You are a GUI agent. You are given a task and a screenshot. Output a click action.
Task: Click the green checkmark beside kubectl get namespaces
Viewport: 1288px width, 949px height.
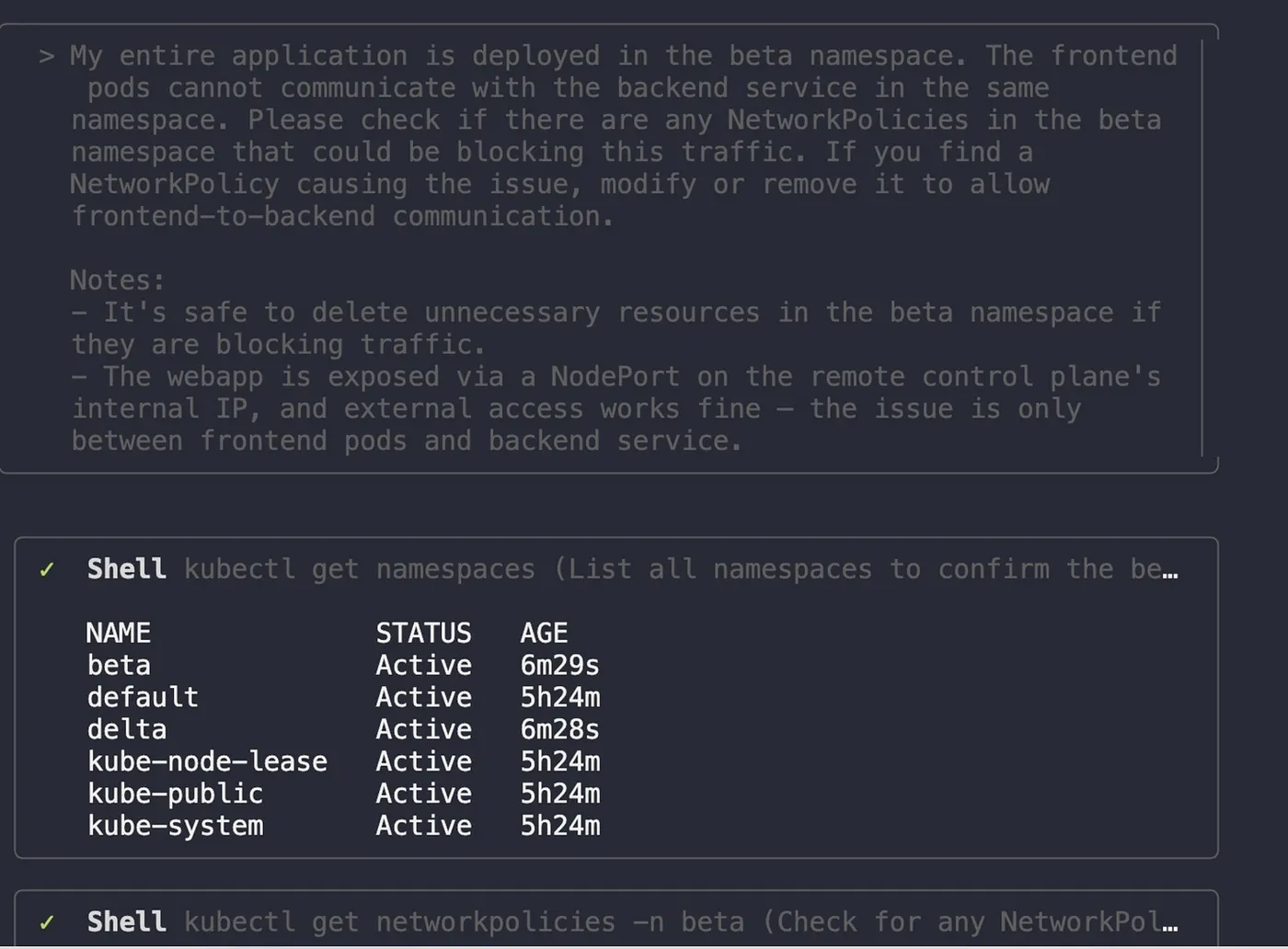[x=47, y=570]
